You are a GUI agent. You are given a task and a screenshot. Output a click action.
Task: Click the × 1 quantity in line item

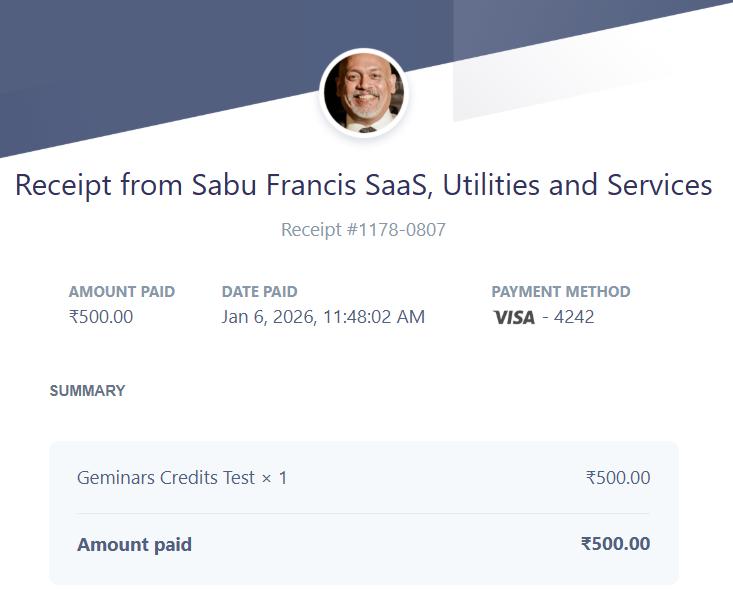coord(274,478)
